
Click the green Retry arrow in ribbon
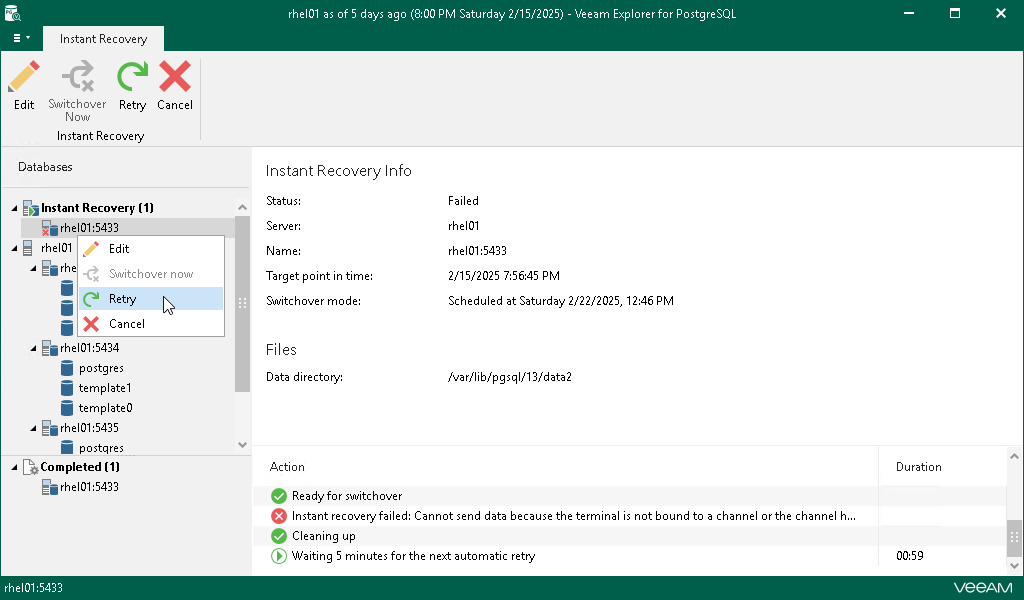pos(132,77)
